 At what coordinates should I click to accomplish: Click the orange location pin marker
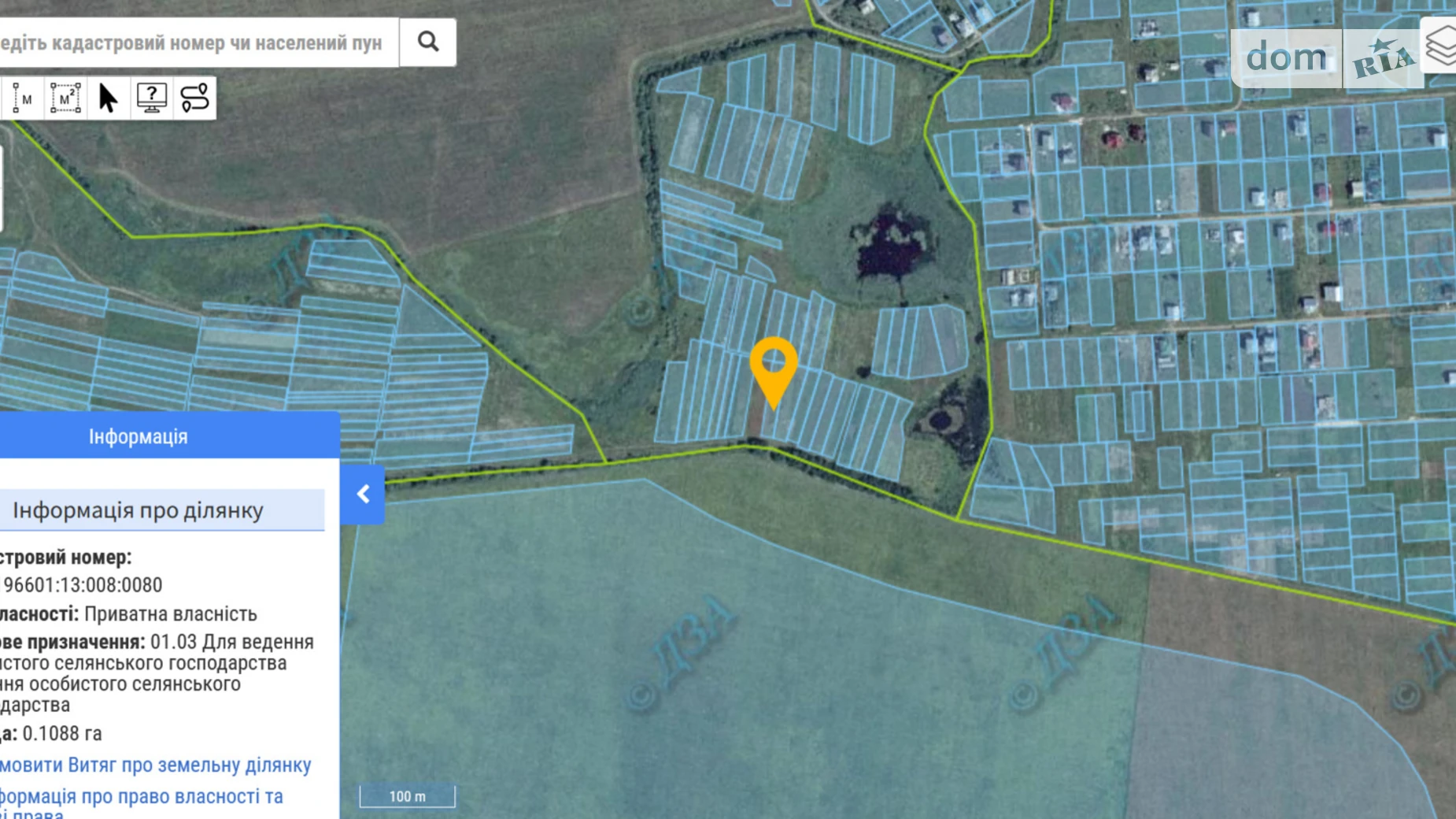point(773,369)
